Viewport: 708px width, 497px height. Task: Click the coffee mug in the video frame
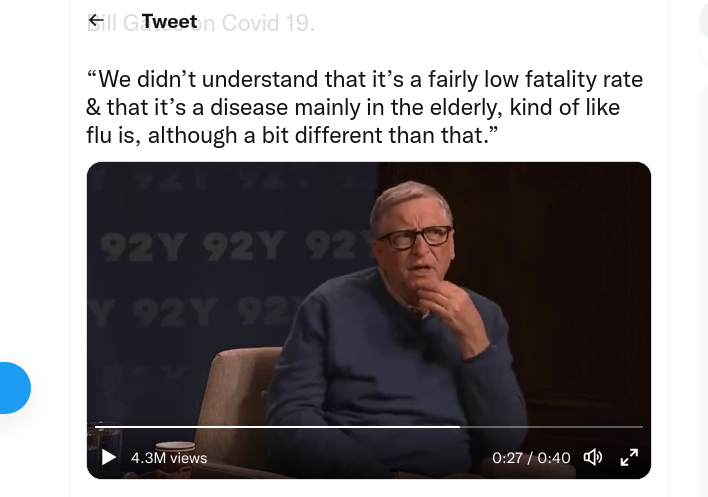click(175, 455)
